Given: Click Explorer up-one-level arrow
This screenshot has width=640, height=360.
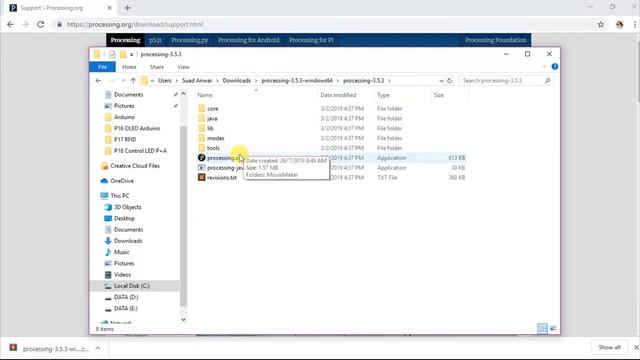Looking at the screenshot, I should point(133,81).
